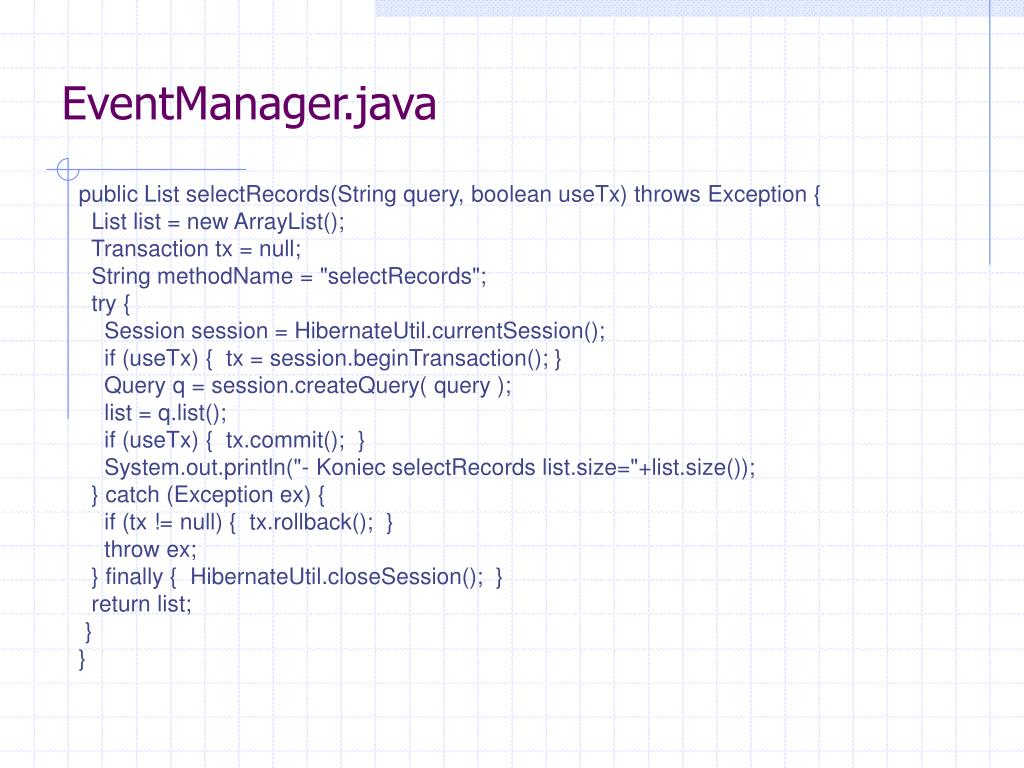Click the 'list = q.list();' line
Image resolution: width=1024 pixels, height=768 pixels.
click(x=165, y=413)
